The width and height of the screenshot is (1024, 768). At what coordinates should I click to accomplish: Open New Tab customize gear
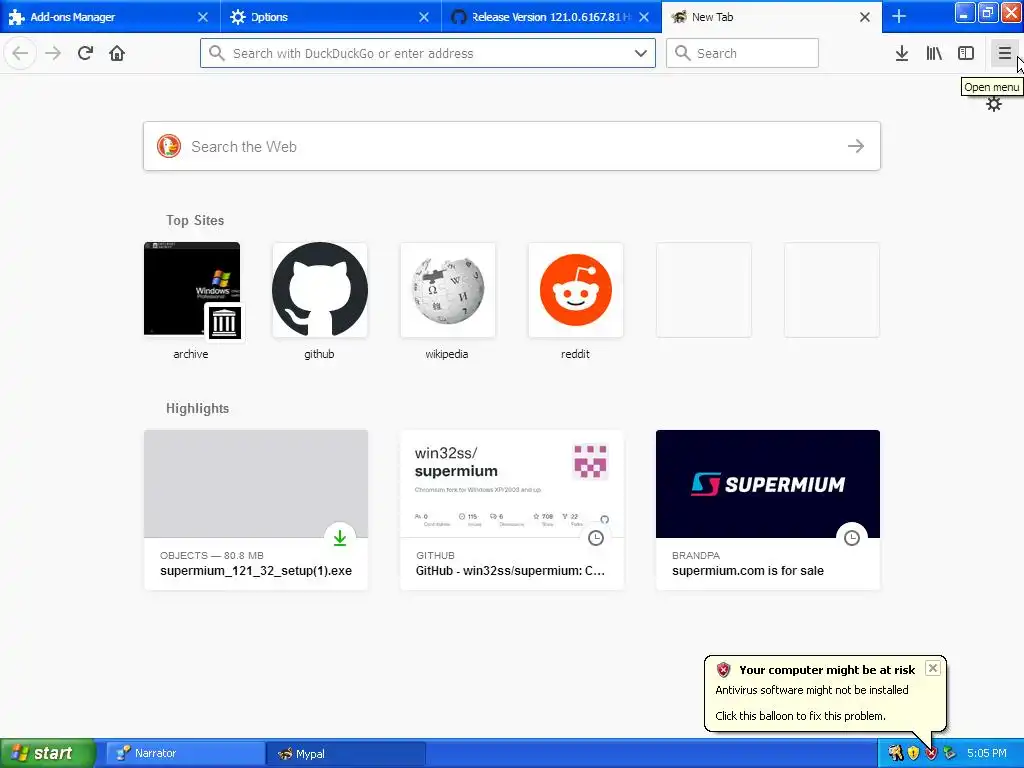993,104
